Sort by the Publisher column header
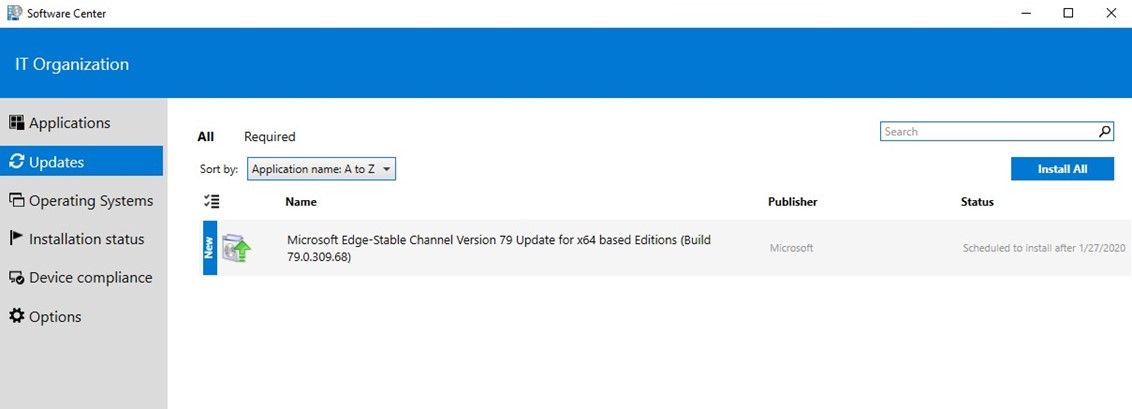 793,202
